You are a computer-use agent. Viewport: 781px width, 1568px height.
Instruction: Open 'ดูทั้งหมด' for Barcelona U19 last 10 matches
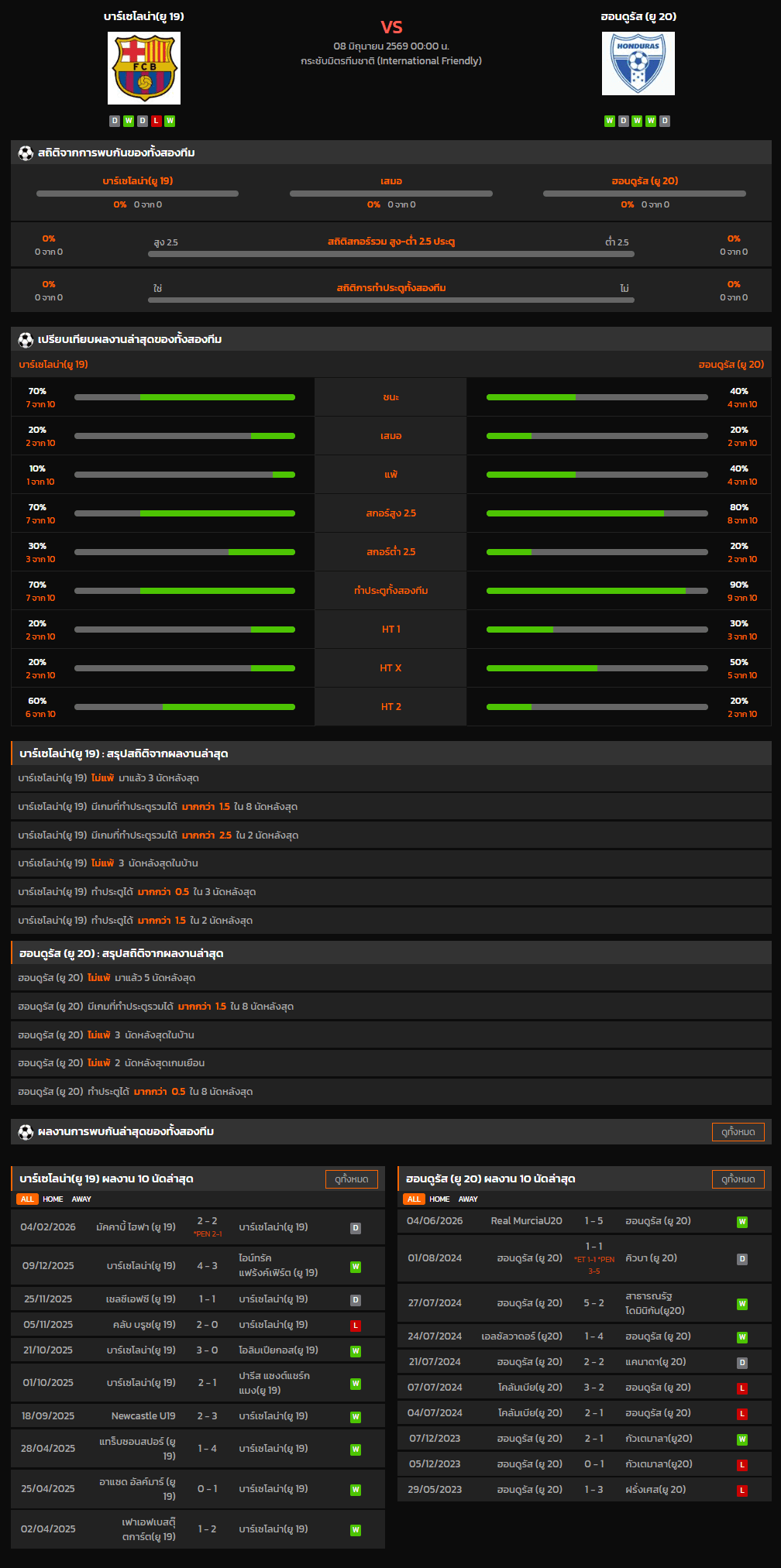click(x=352, y=1179)
